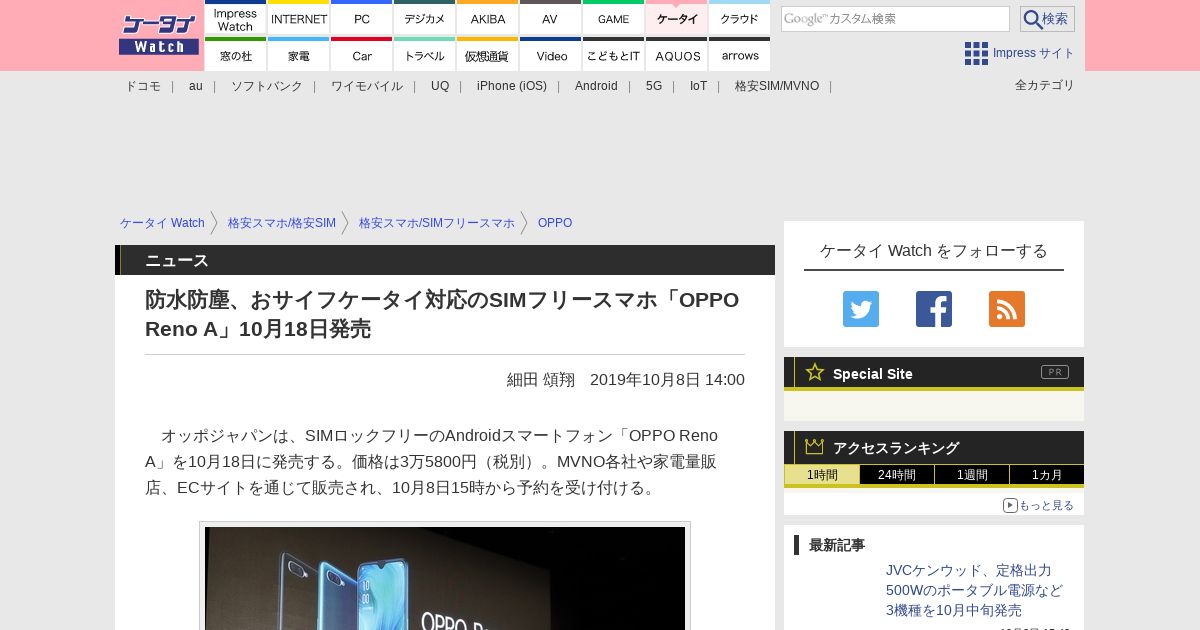Screen dimensions: 1200x630
Task: Subscribe via the RSS feed icon
Action: coord(1007,309)
